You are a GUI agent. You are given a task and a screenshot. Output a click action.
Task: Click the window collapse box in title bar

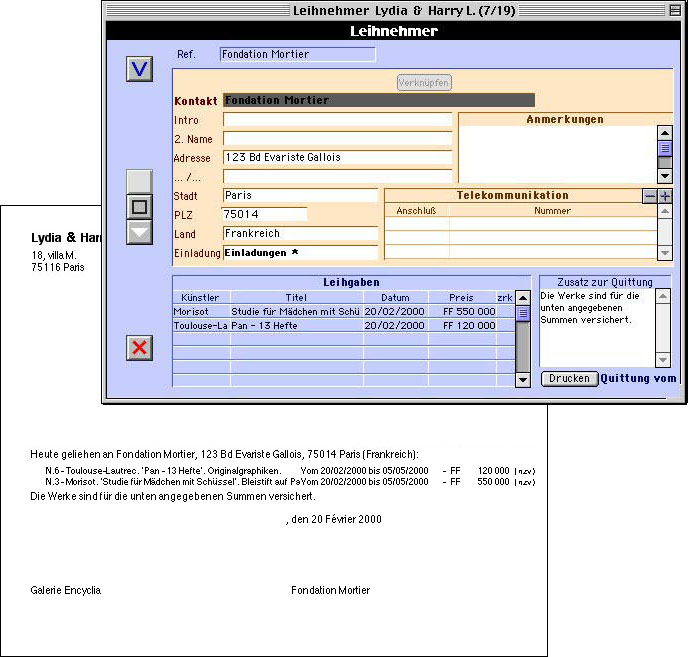pyautogui.click(x=675, y=10)
